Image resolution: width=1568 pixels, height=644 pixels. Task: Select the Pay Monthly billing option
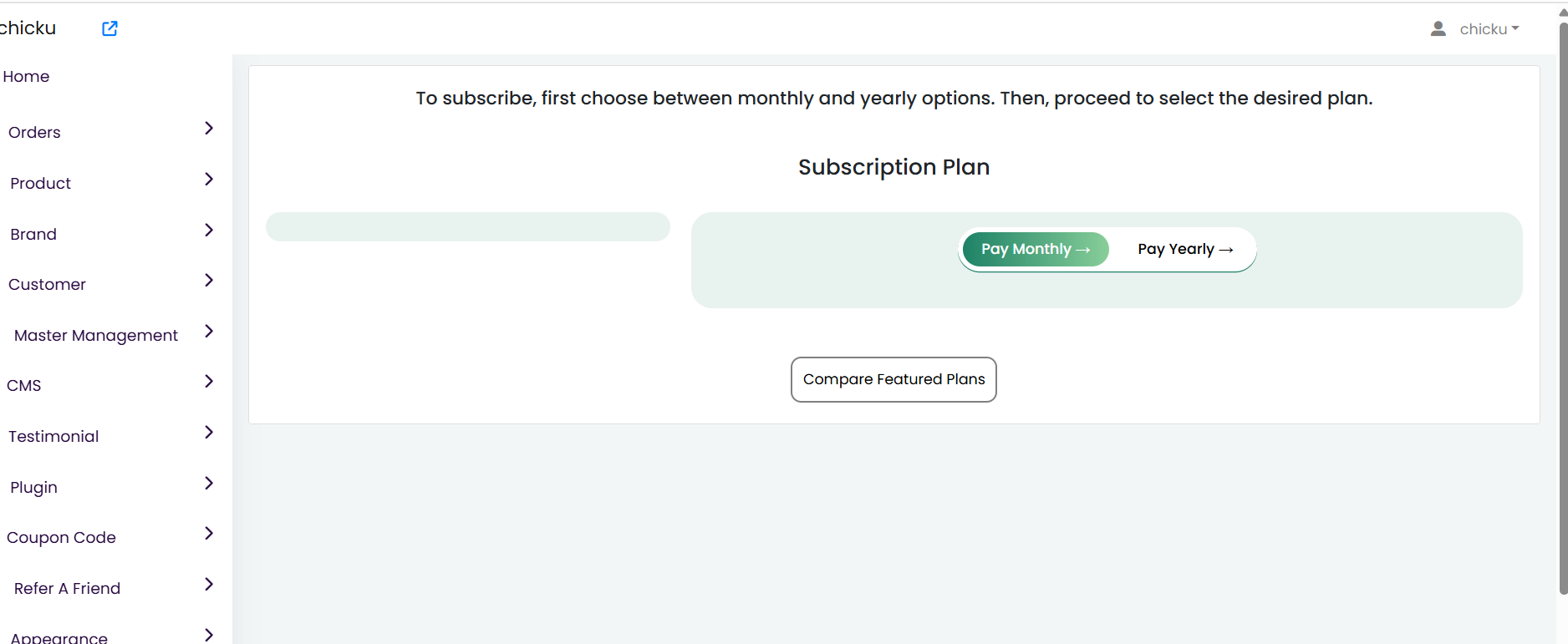coord(1036,249)
